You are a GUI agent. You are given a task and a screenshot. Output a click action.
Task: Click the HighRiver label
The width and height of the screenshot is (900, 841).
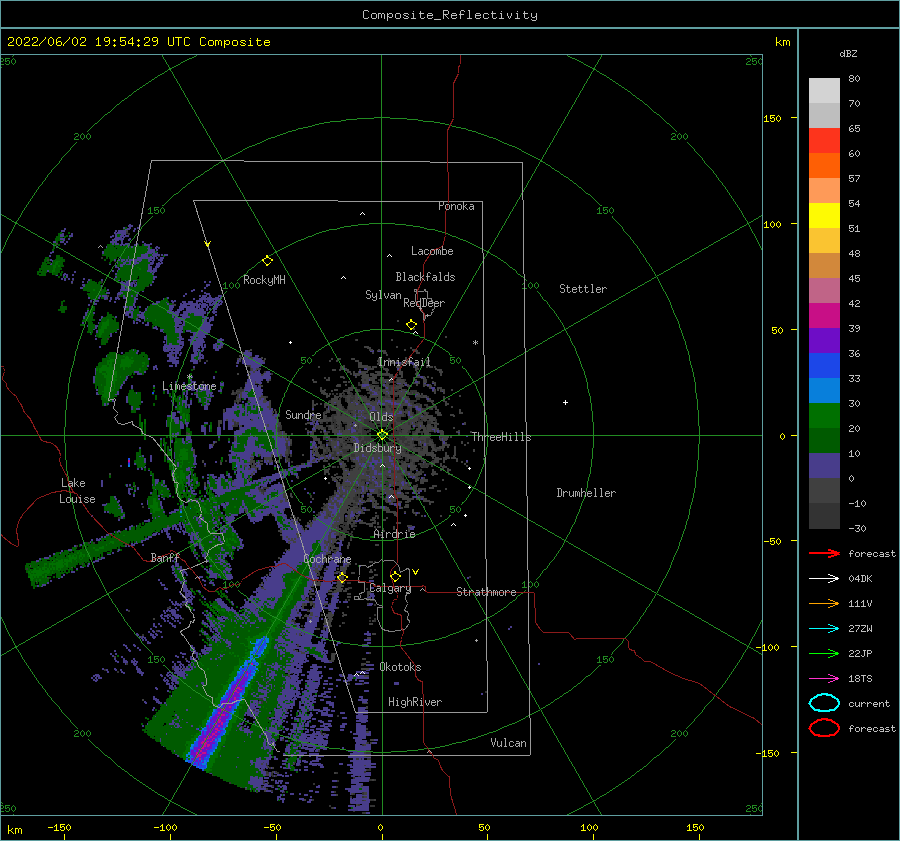coord(415,702)
